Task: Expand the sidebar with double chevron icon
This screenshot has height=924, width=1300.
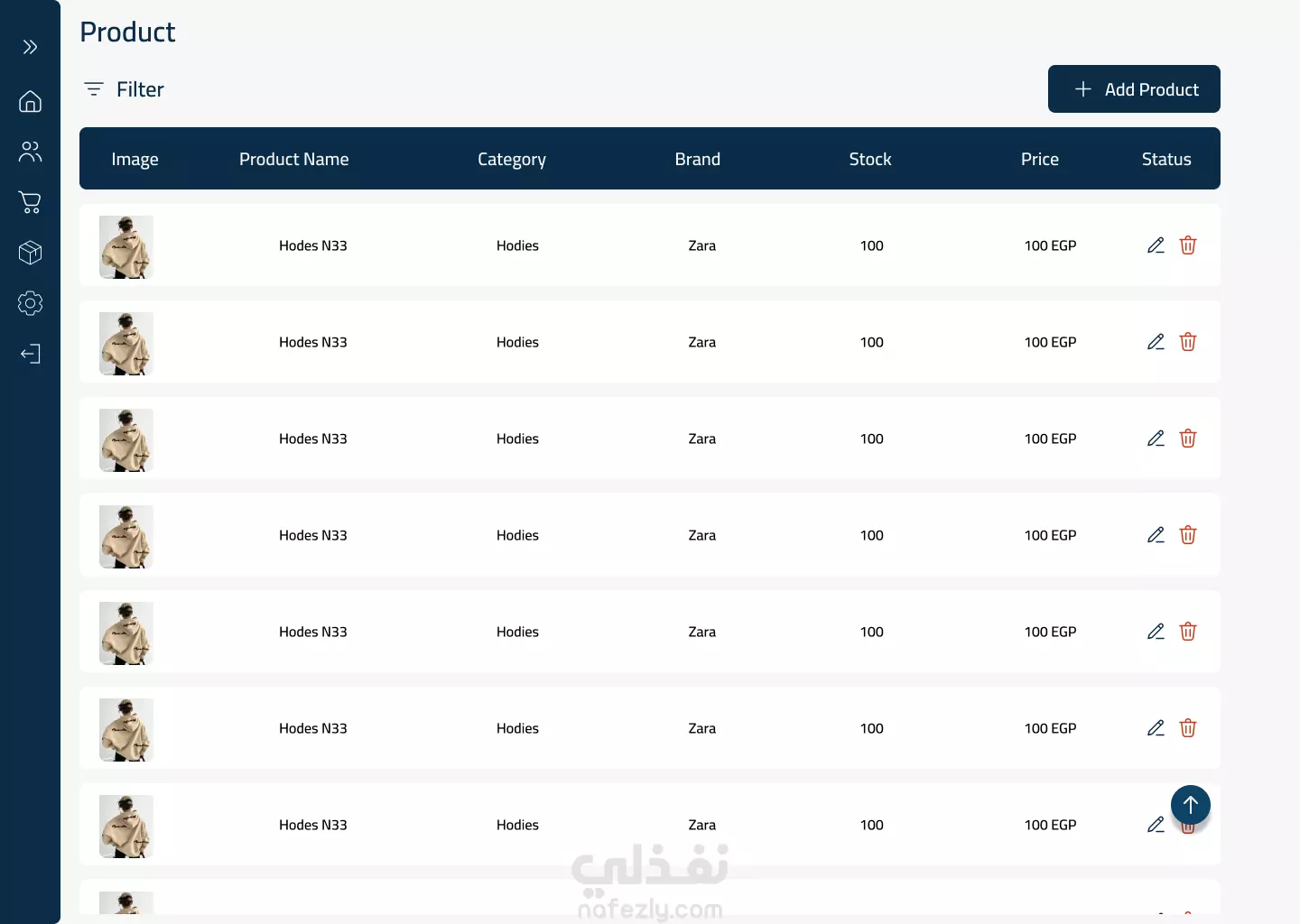Action: [x=30, y=47]
